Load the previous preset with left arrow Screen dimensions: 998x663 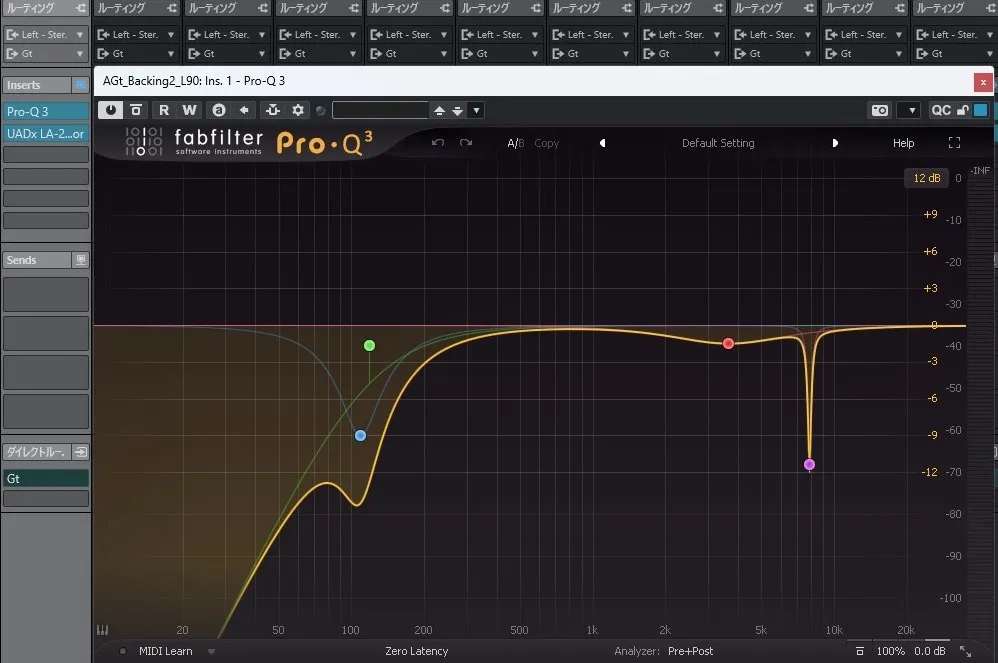603,143
